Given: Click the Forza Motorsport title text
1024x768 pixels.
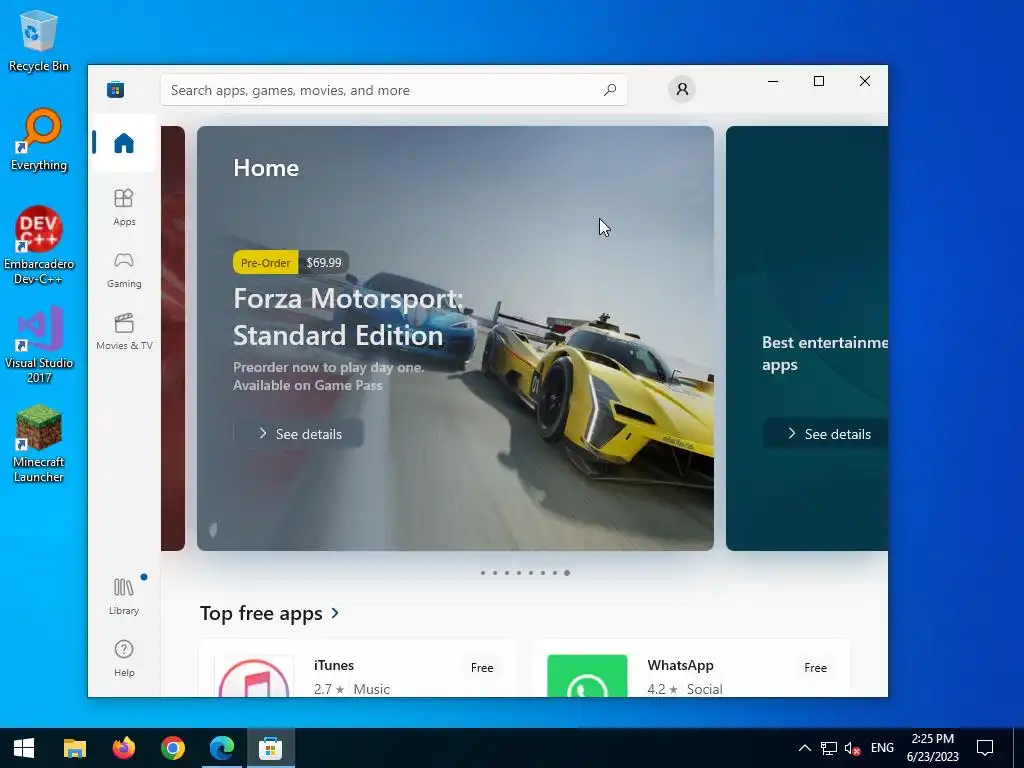Looking at the screenshot, I should pos(348,317).
